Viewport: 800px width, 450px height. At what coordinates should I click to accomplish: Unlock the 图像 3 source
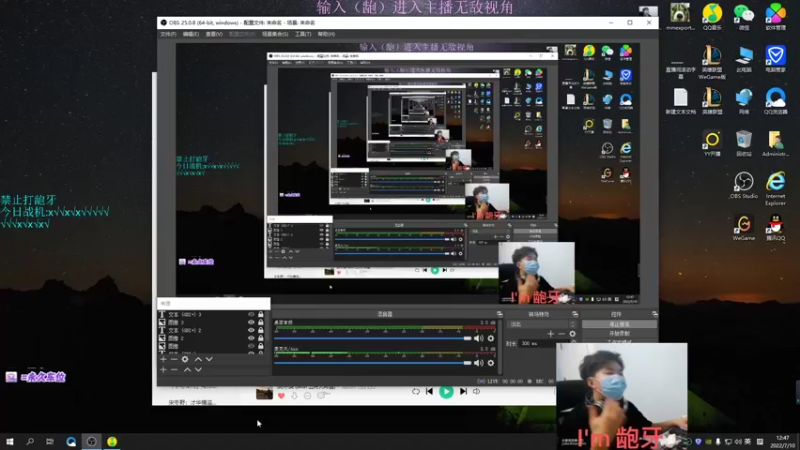[x=261, y=322]
